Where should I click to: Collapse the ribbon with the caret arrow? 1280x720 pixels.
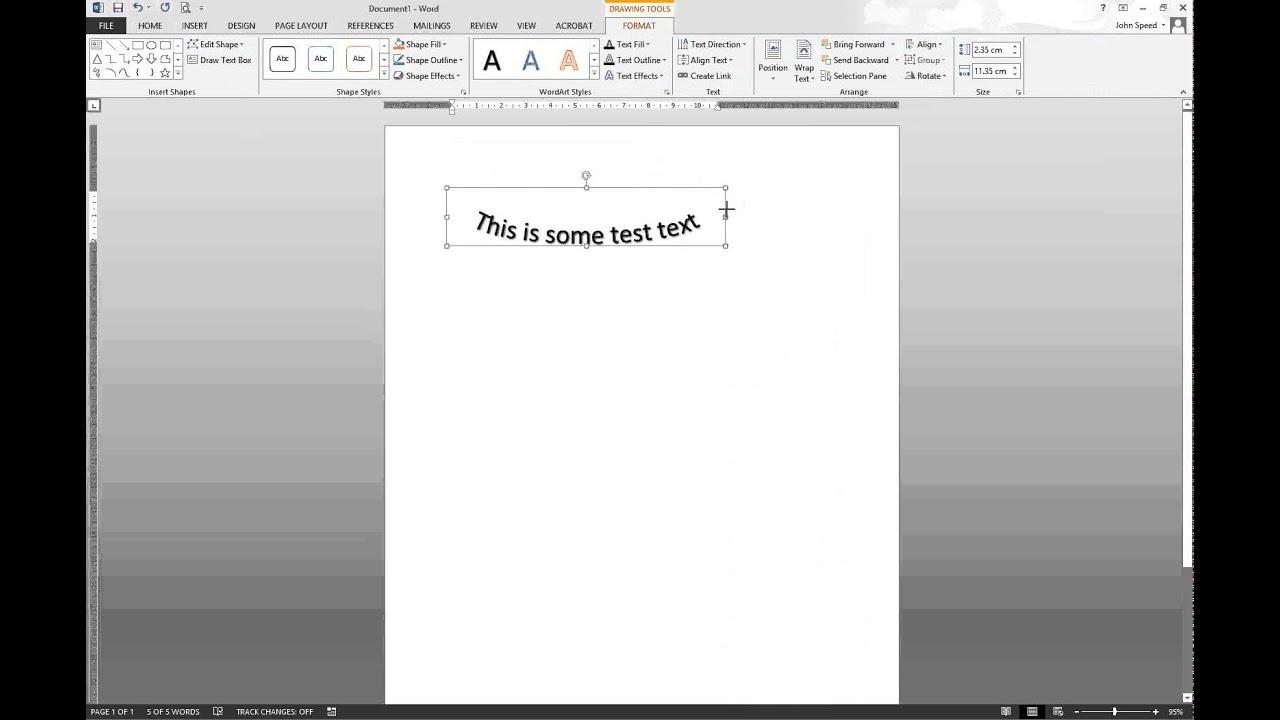click(1183, 92)
